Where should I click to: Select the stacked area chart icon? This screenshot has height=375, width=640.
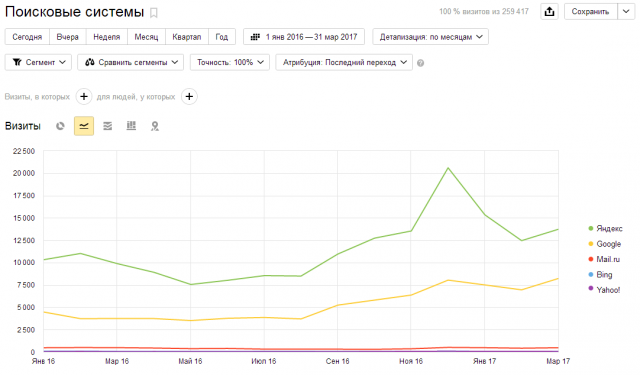tap(107, 126)
